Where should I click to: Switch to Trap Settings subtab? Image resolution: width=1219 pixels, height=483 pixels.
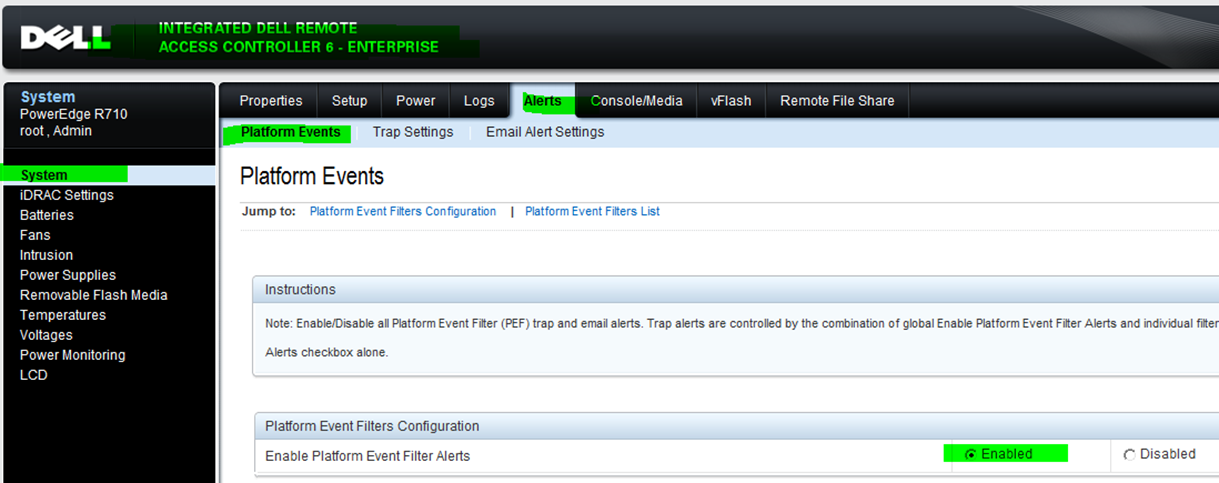(412, 132)
